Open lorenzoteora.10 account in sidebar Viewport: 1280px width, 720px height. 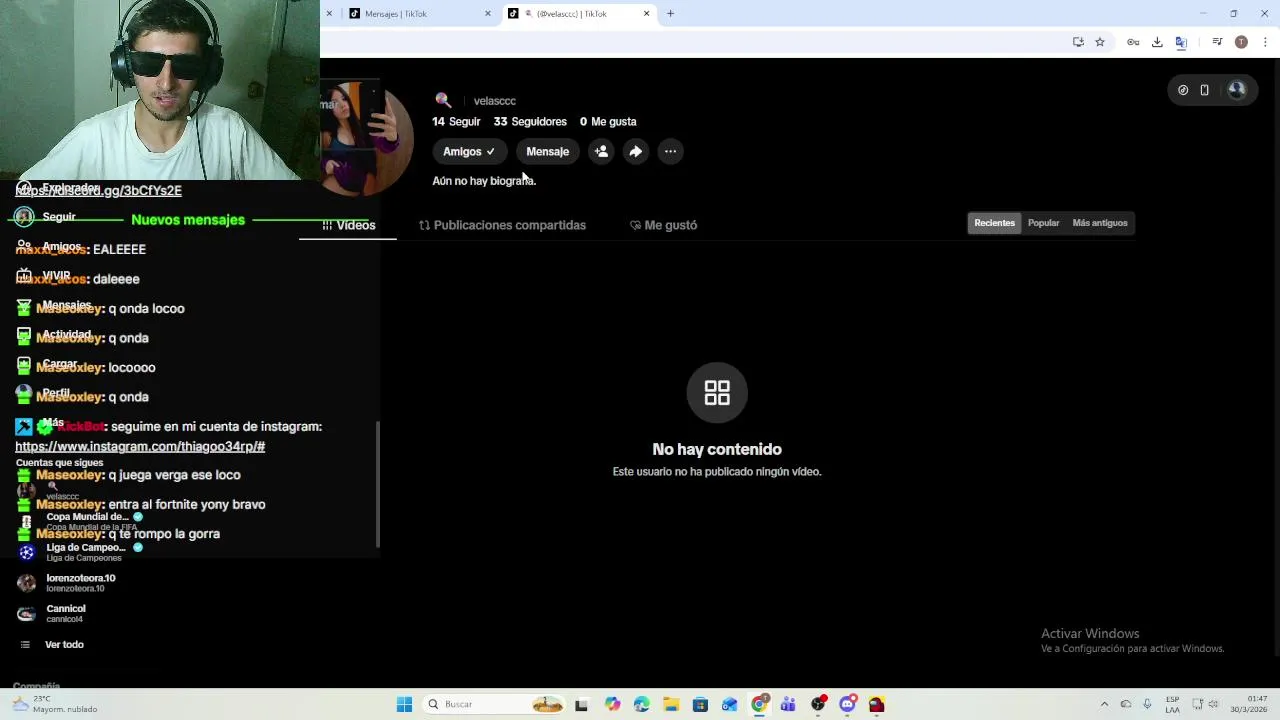(x=66, y=583)
